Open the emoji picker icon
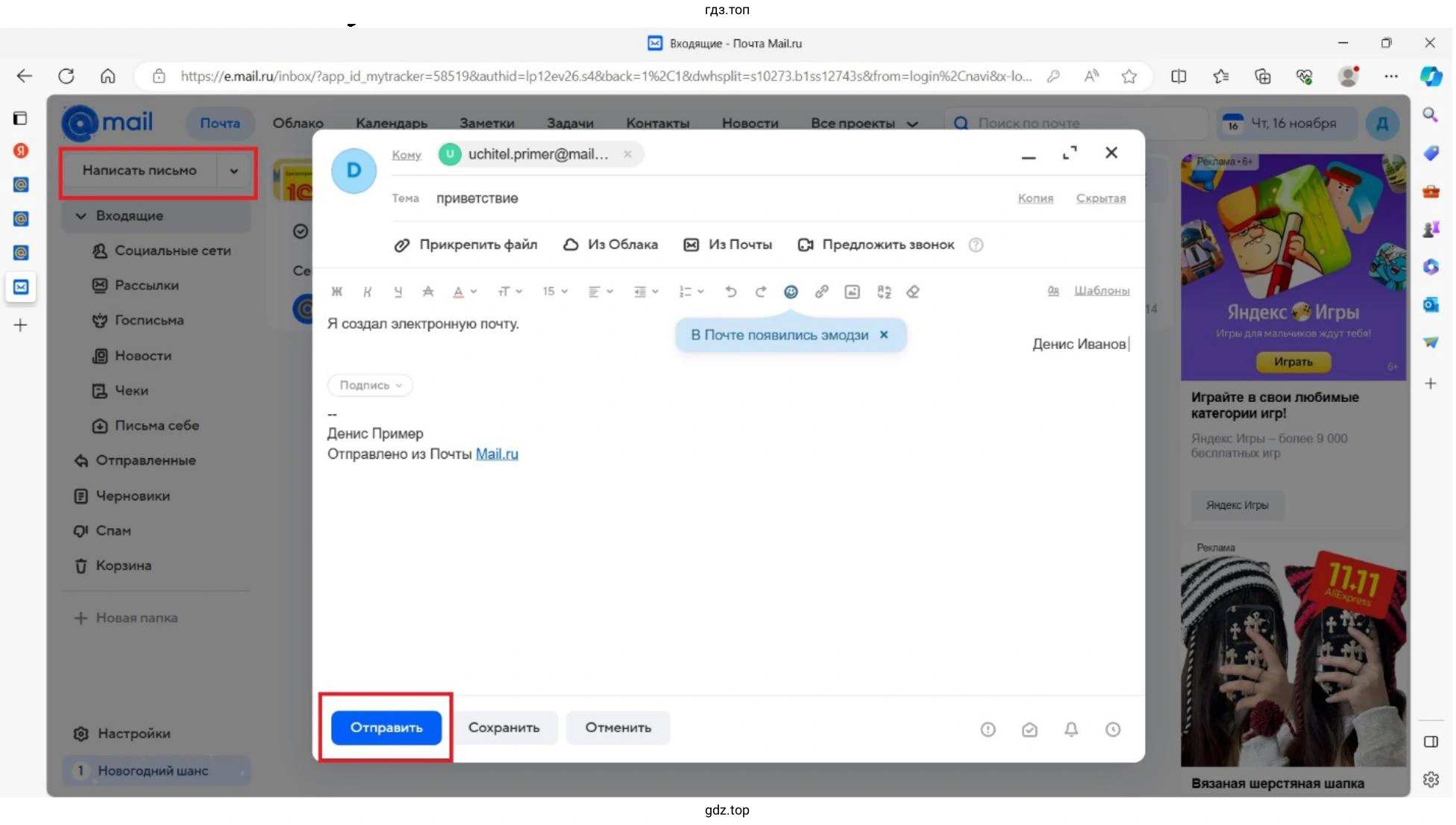Viewport: 1456px width, 825px height. 791,292
